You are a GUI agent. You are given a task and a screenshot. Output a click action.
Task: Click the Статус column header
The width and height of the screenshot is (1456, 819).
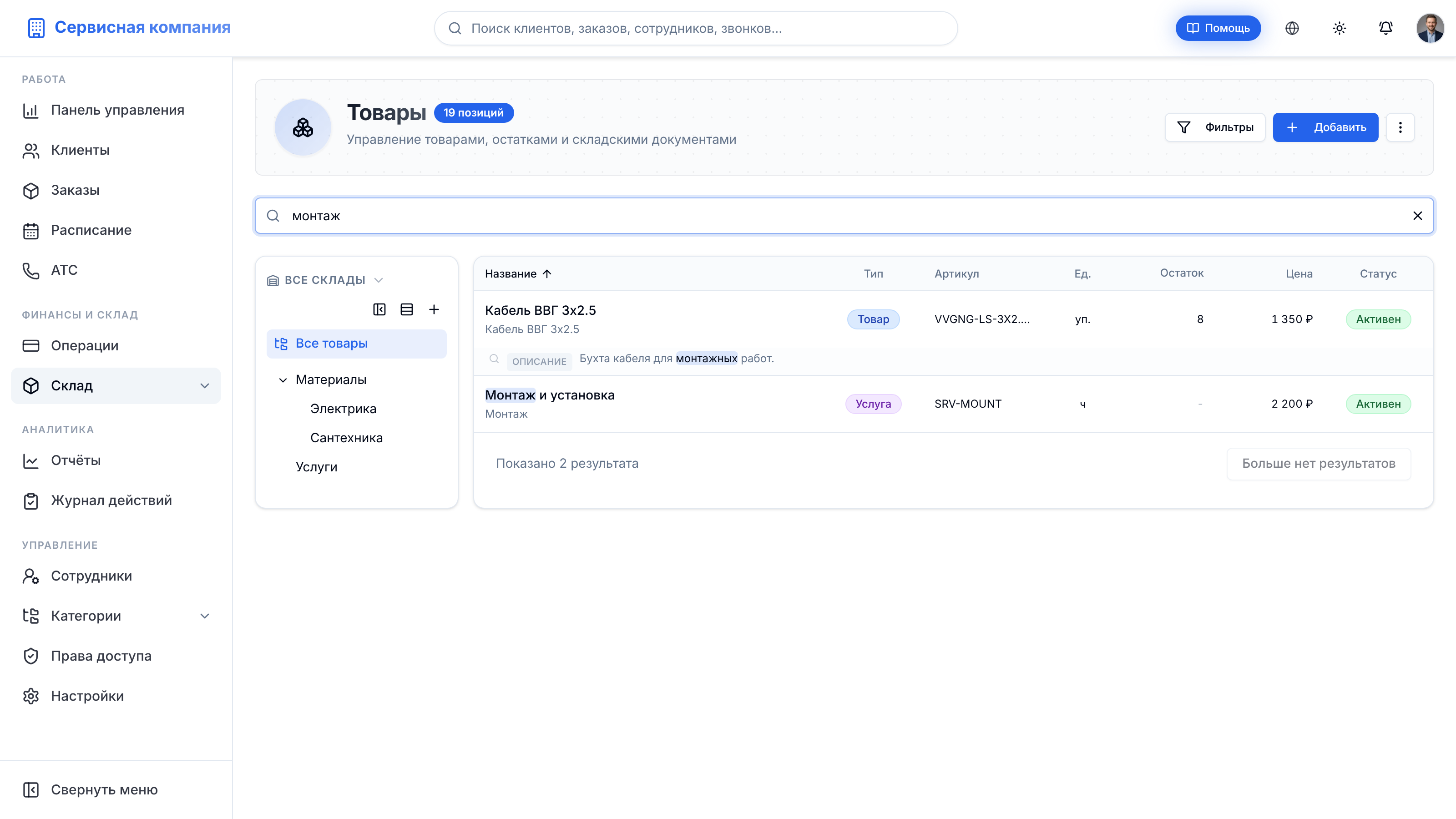[1378, 274]
